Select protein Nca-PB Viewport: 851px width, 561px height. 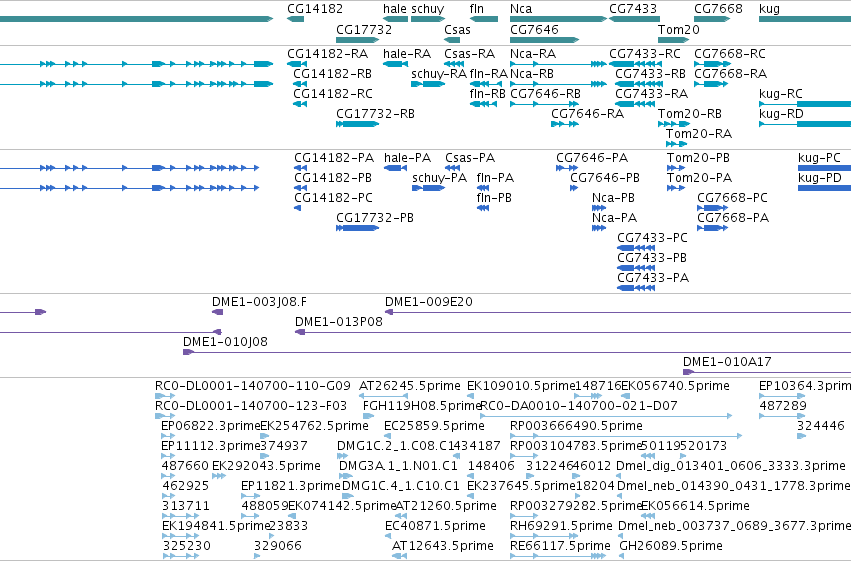click(x=613, y=198)
